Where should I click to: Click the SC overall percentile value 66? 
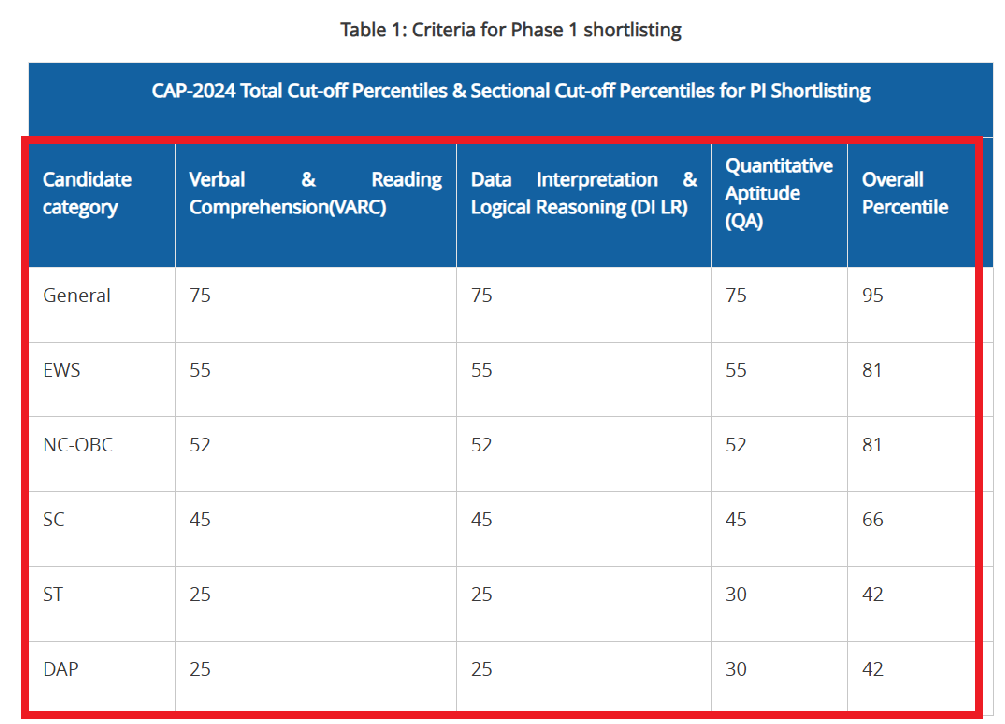(872, 520)
